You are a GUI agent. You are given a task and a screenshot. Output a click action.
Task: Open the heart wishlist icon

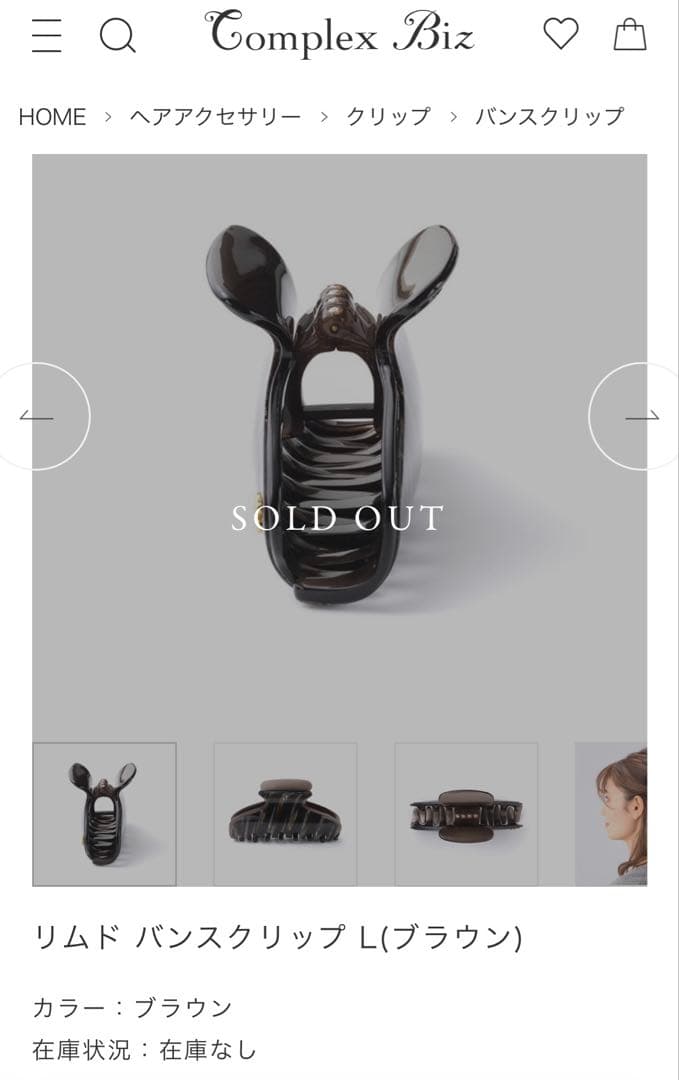pyautogui.click(x=561, y=34)
